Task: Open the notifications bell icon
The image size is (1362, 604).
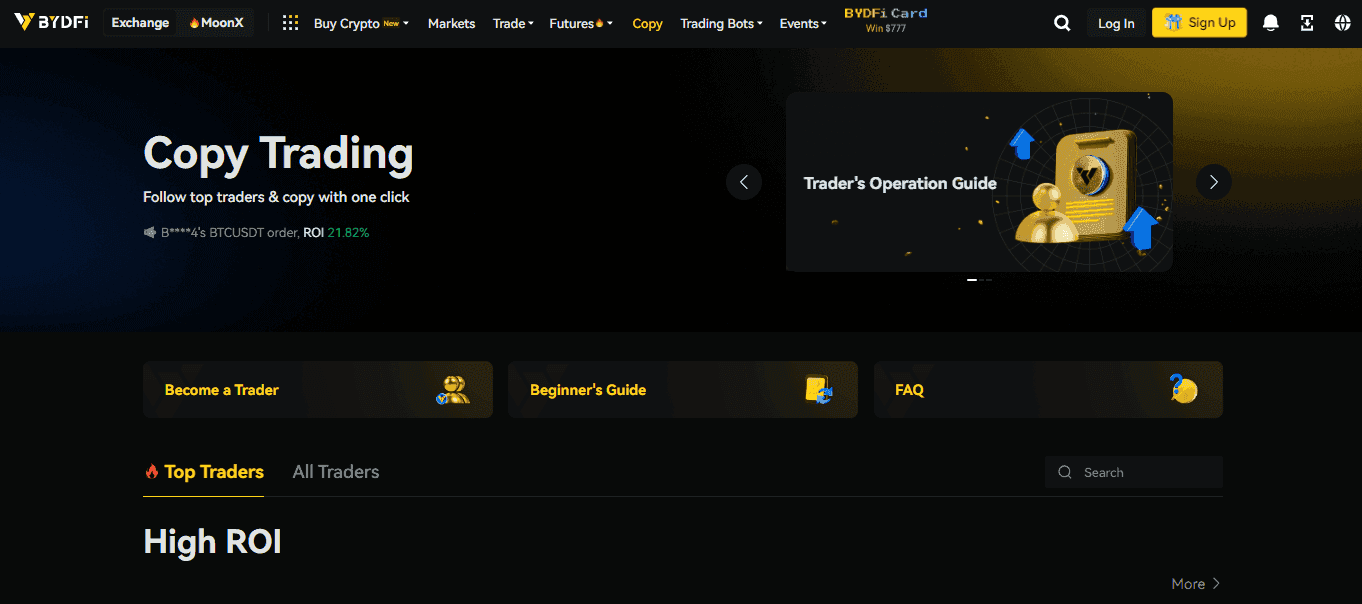Action: (1271, 23)
